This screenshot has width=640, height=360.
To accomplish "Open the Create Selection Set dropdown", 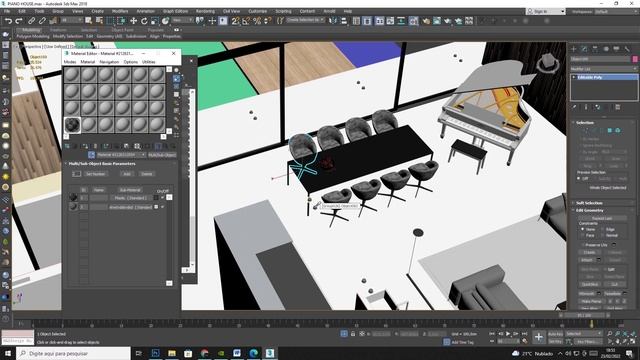I will pos(305,20).
